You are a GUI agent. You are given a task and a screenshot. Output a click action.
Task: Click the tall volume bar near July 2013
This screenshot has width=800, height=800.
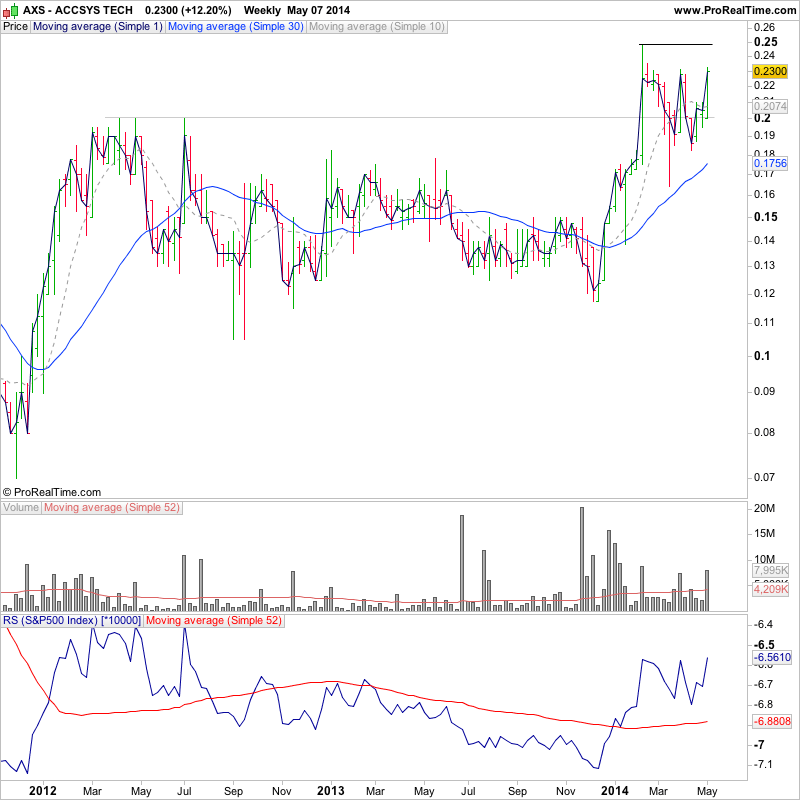[462, 563]
